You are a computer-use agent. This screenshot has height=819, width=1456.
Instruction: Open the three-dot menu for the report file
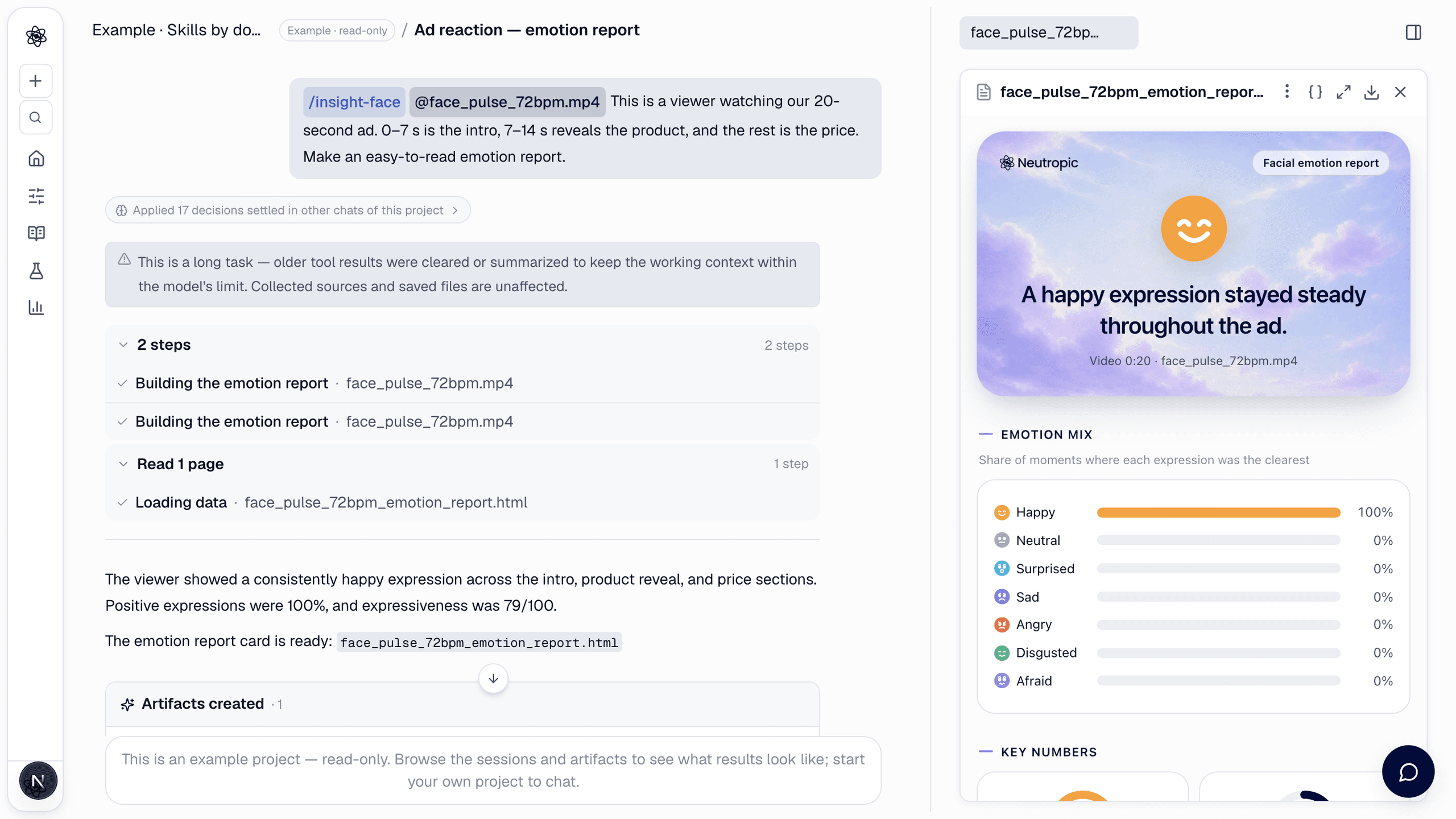1287,92
